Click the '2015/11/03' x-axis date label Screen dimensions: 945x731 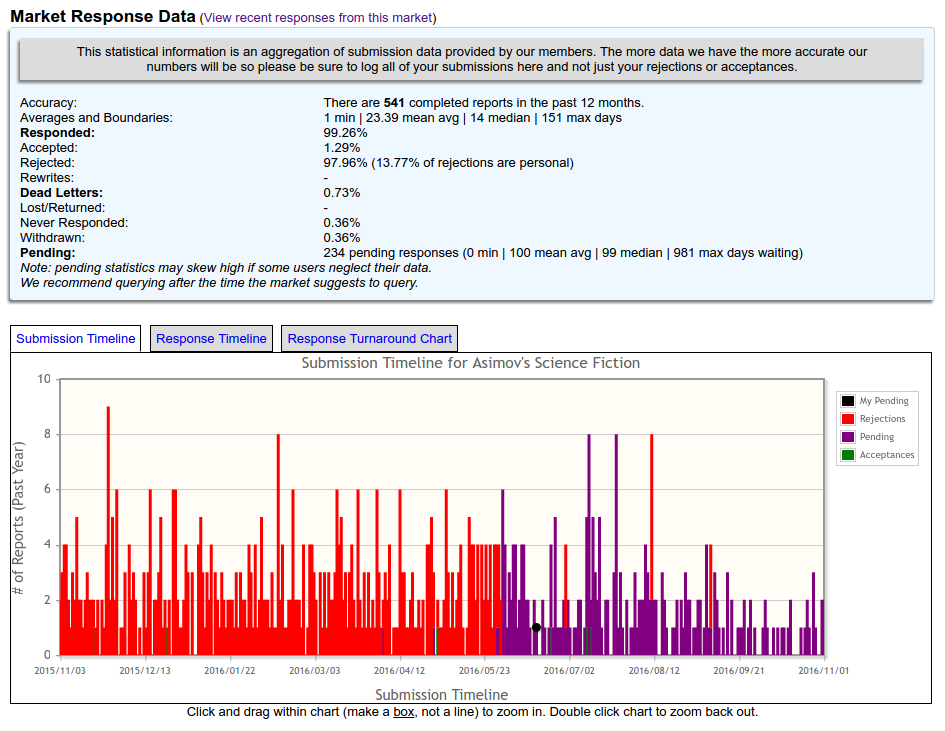click(x=60, y=671)
